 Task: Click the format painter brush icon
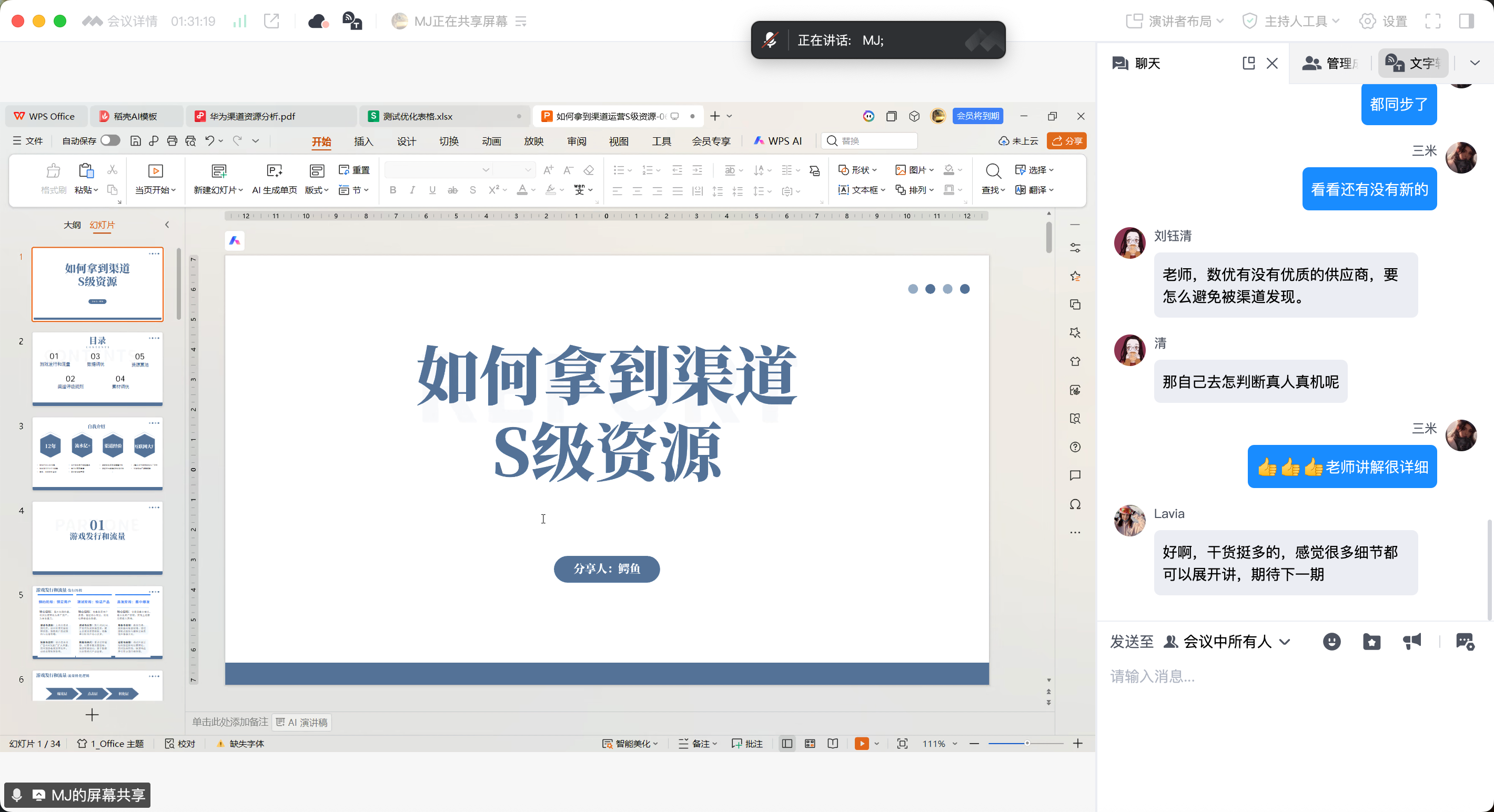[53, 170]
